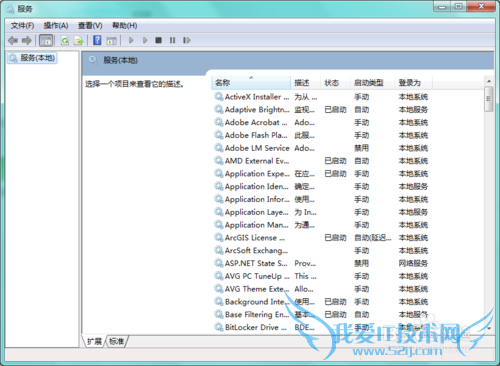Click 禁用 startup type of Adobe LM Service
The height and width of the screenshot is (366, 500).
361,148
